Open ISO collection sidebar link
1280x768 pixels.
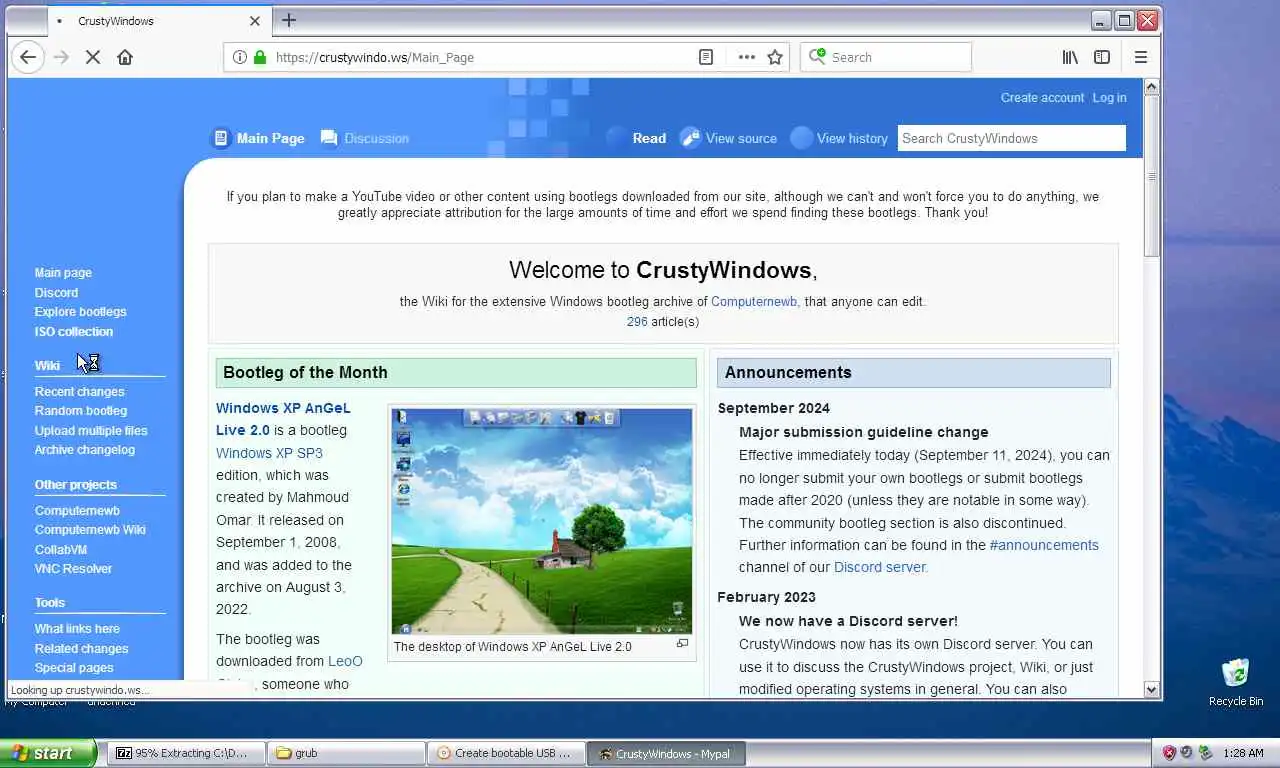pyautogui.click(x=74, y=331)
